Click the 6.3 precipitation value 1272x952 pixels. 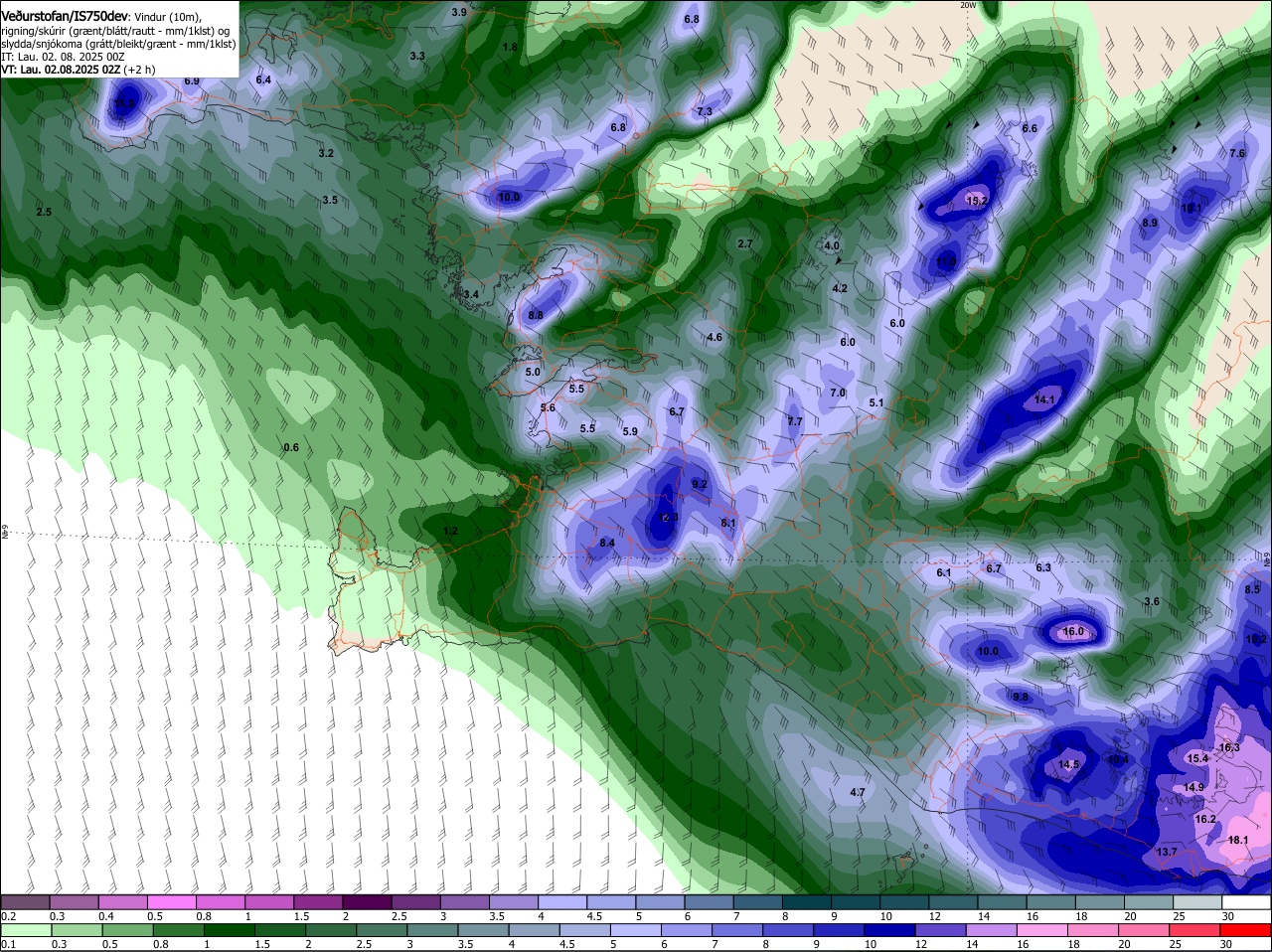[x=1043, y=567]
